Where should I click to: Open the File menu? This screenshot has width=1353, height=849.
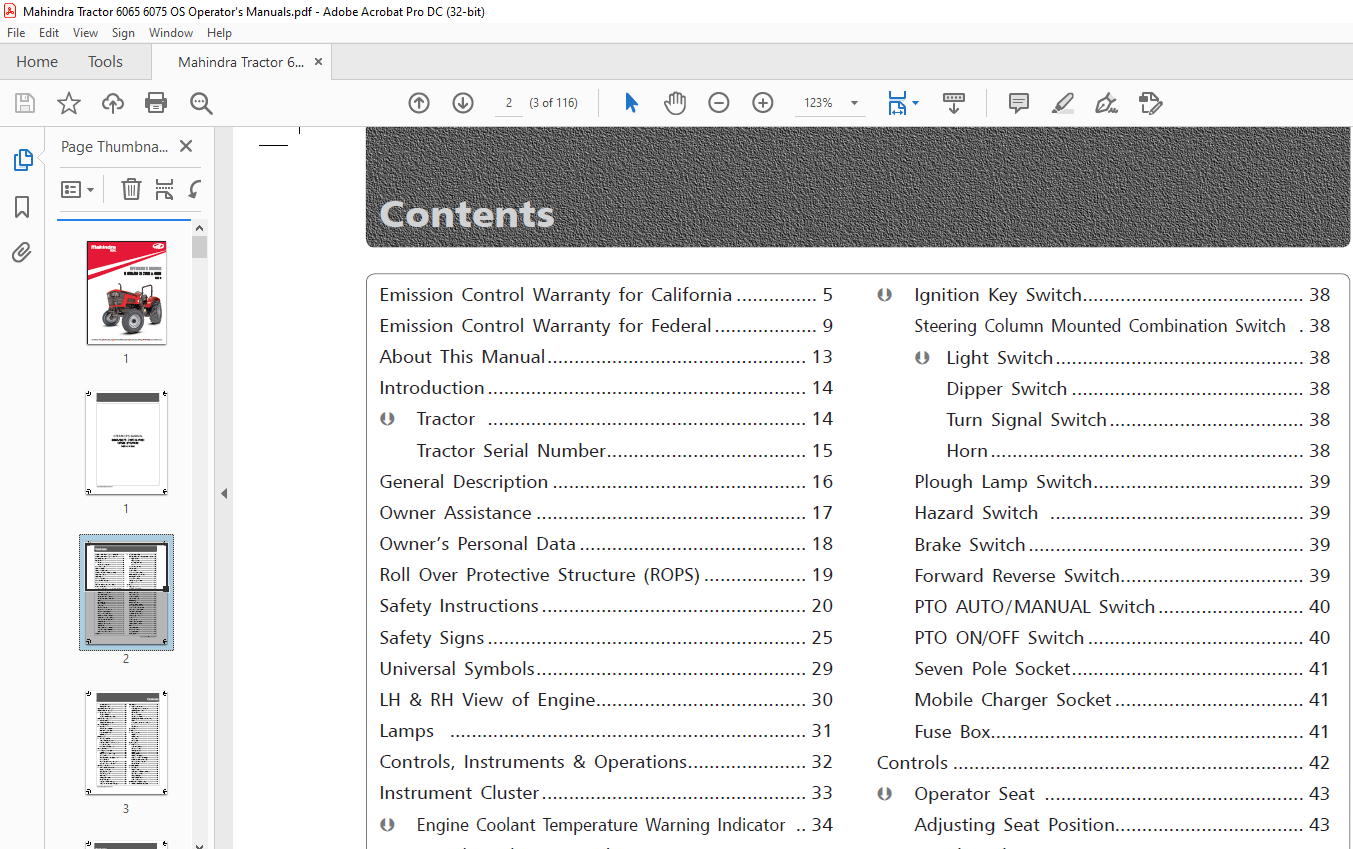coord(16,33)
